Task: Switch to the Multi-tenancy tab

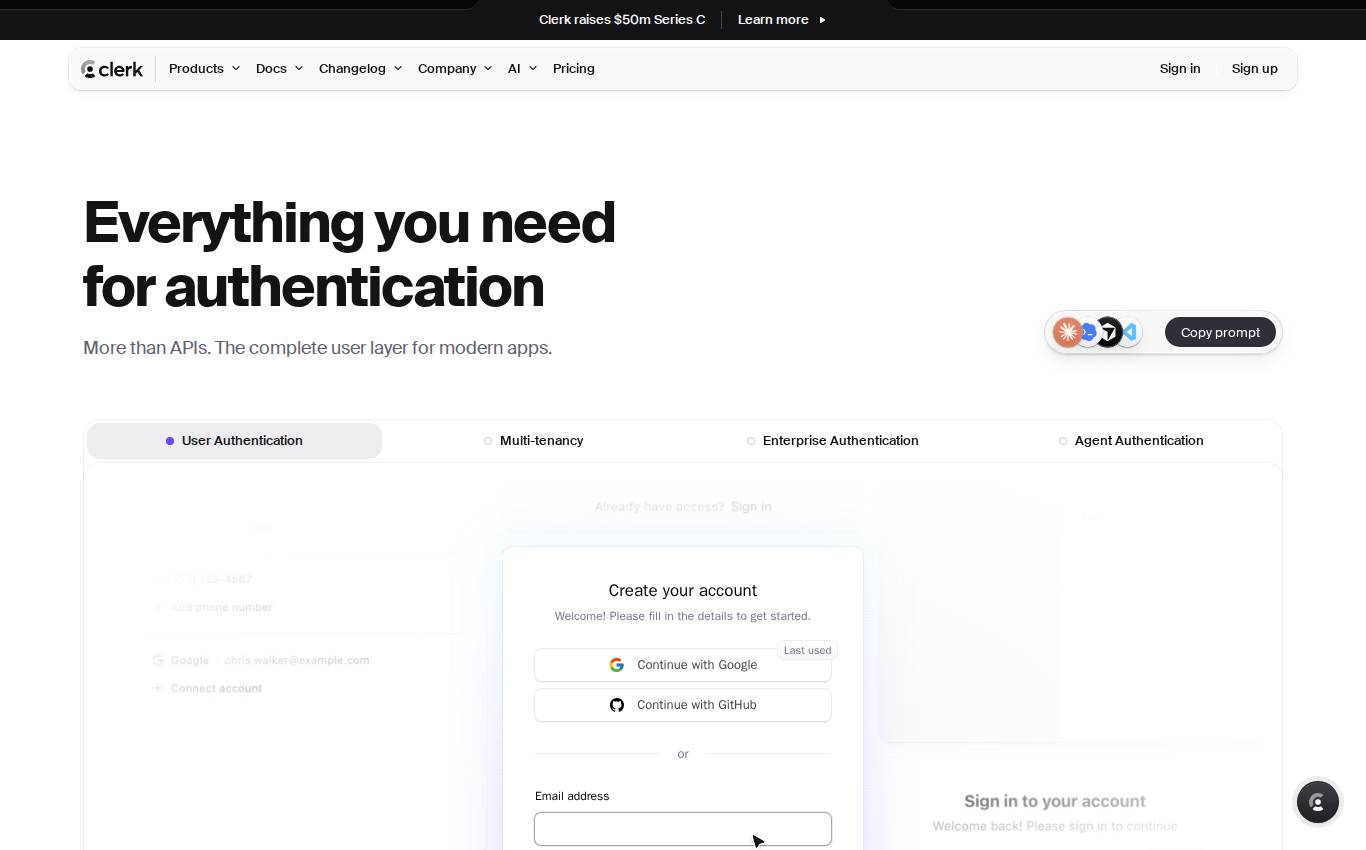Action: (x=533, y=441)
